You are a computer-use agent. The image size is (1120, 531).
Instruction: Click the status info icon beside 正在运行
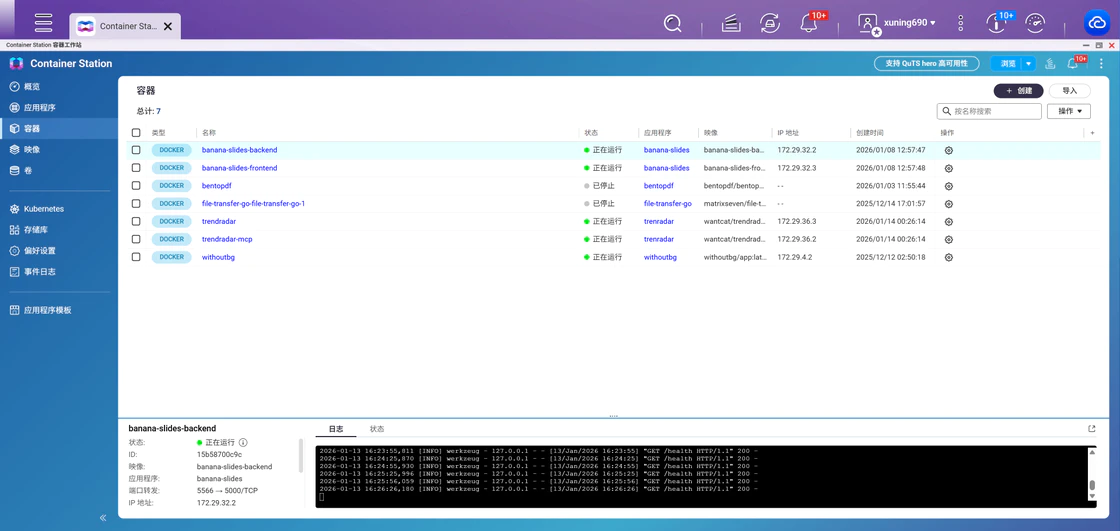pyautogui.click(x=243, y=442)
